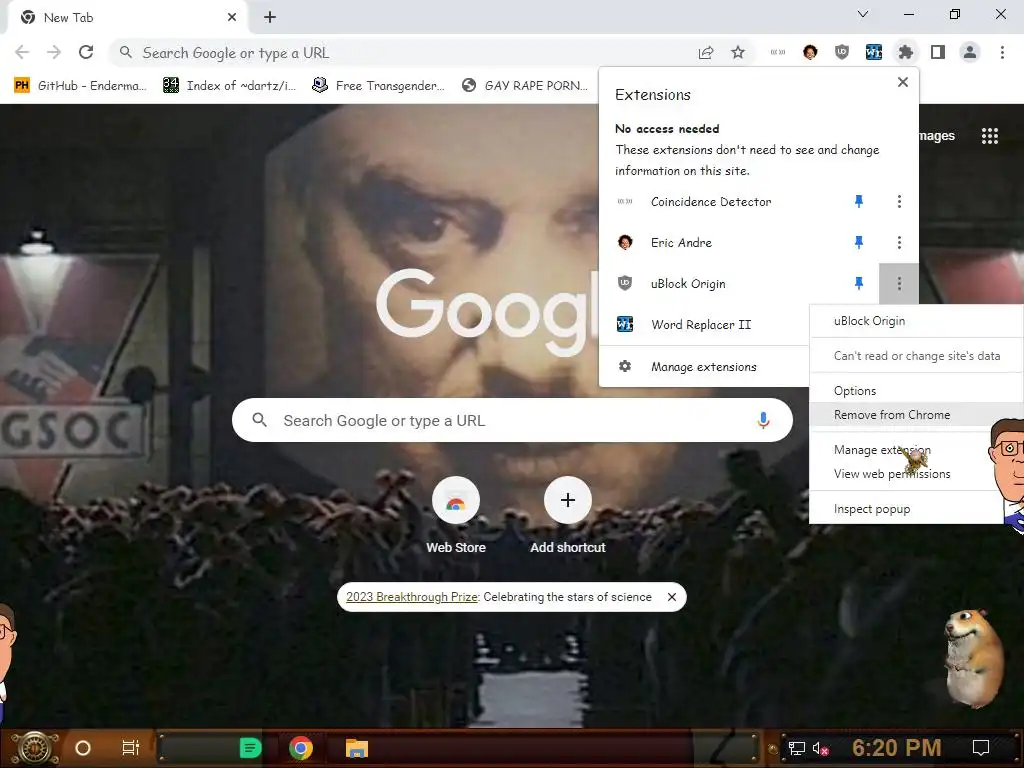Image resolution: width=1024 pixels, height=768 pixels.
Task: Select Word Replacer II in extensions list
Action: pyautogui.click(x=701, y=325)
